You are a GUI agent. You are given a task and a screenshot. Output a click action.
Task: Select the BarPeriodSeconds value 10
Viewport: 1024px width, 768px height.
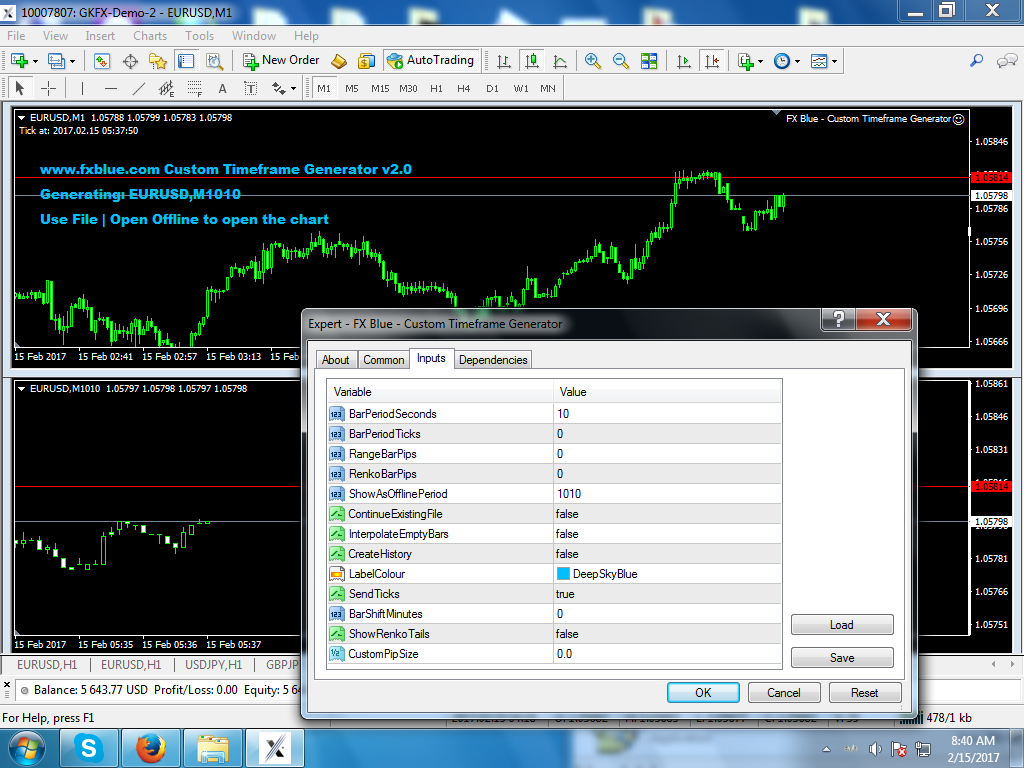pyautogui.click(x=667, y=413)
